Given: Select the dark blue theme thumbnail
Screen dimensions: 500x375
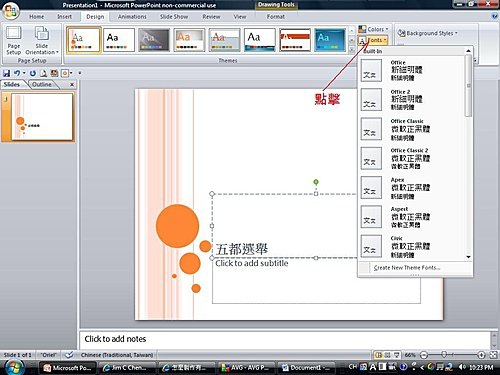Looking at the screenshot, I should point(330,40).
